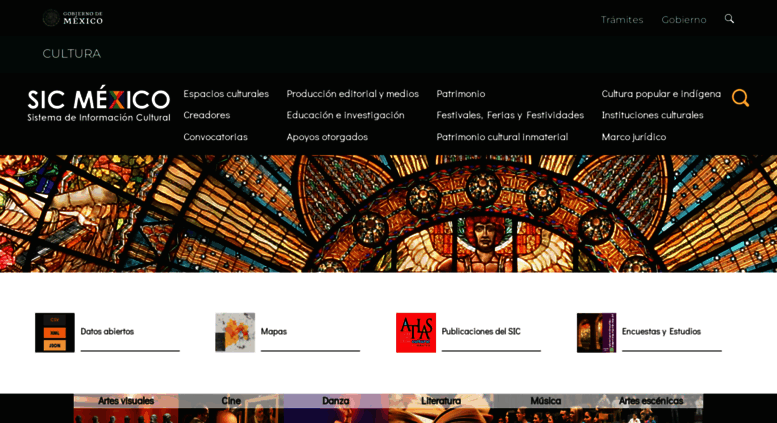This screenshot has width=777, height=423.
Task: Go to Trámites in the top bar
Action: point(622,20)
